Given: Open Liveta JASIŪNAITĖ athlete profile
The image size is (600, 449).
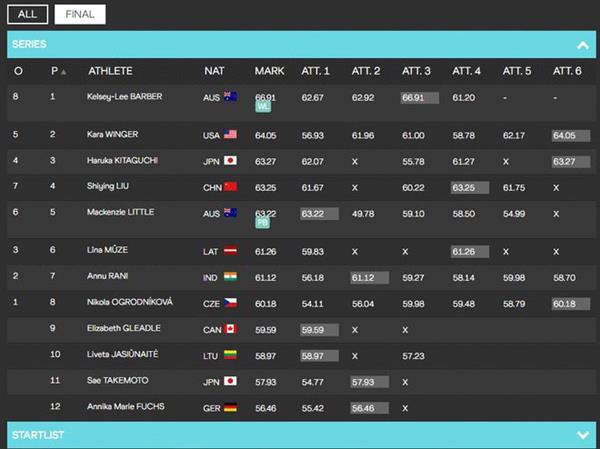Looking at the screenshot, I should (x=122, y=354).
